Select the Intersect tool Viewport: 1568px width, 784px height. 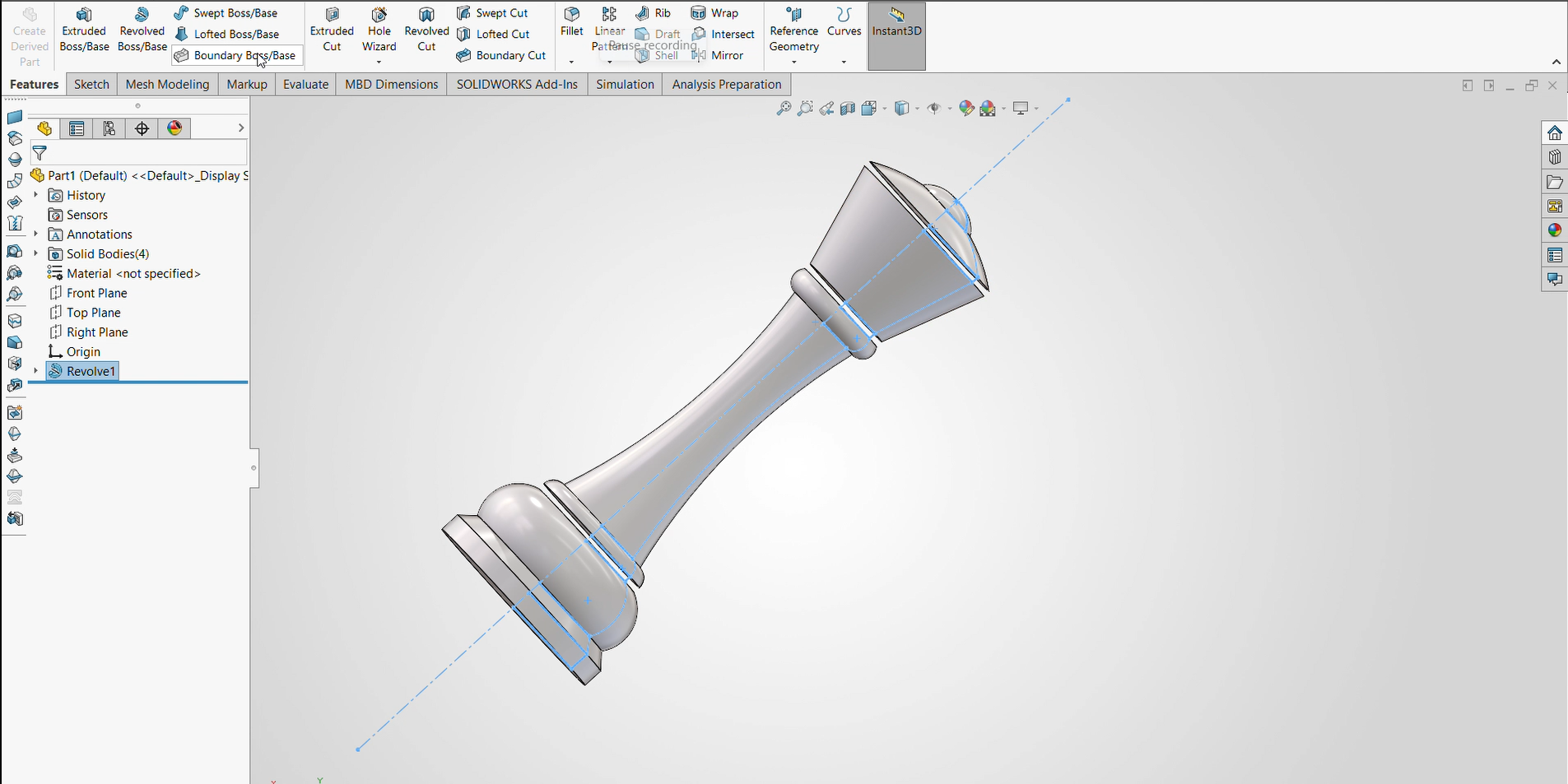coord(724,34)
